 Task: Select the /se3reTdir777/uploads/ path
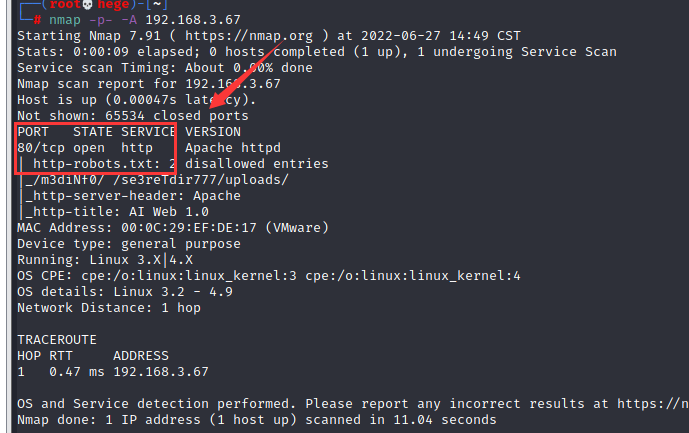point(201,180)
